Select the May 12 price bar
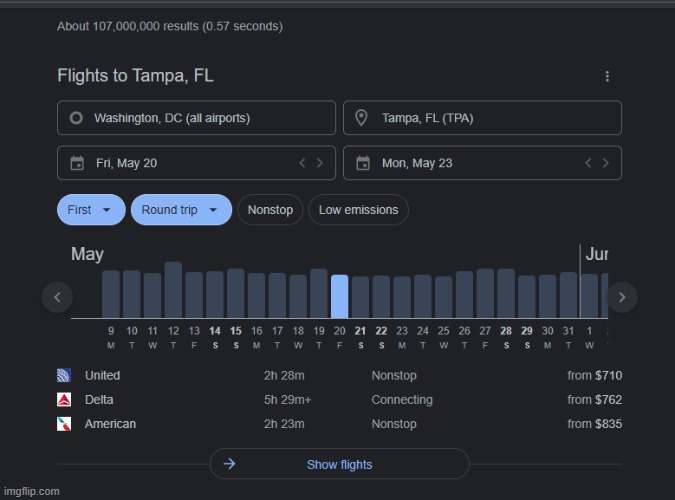 [x=173, y=290]
